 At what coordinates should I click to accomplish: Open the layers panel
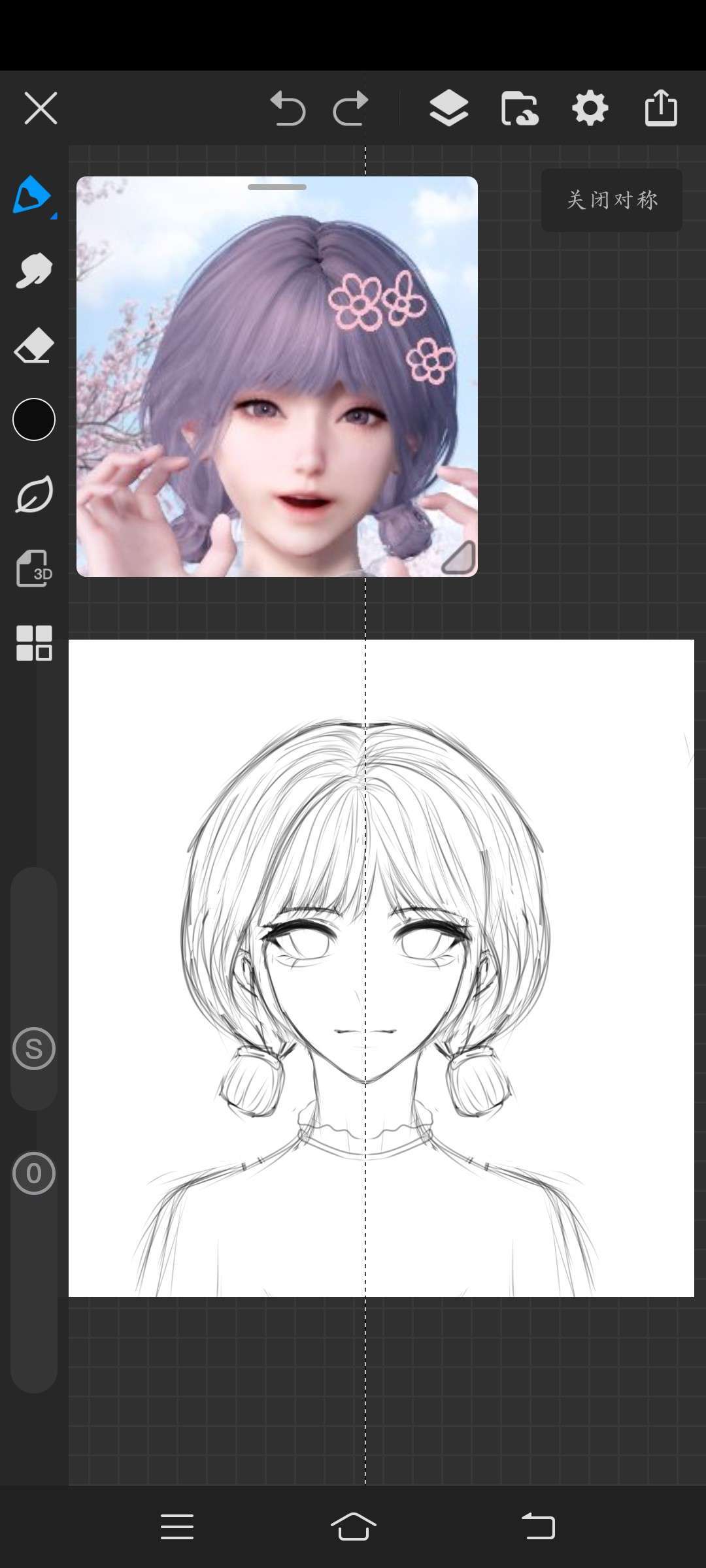(x=448, y=108)
